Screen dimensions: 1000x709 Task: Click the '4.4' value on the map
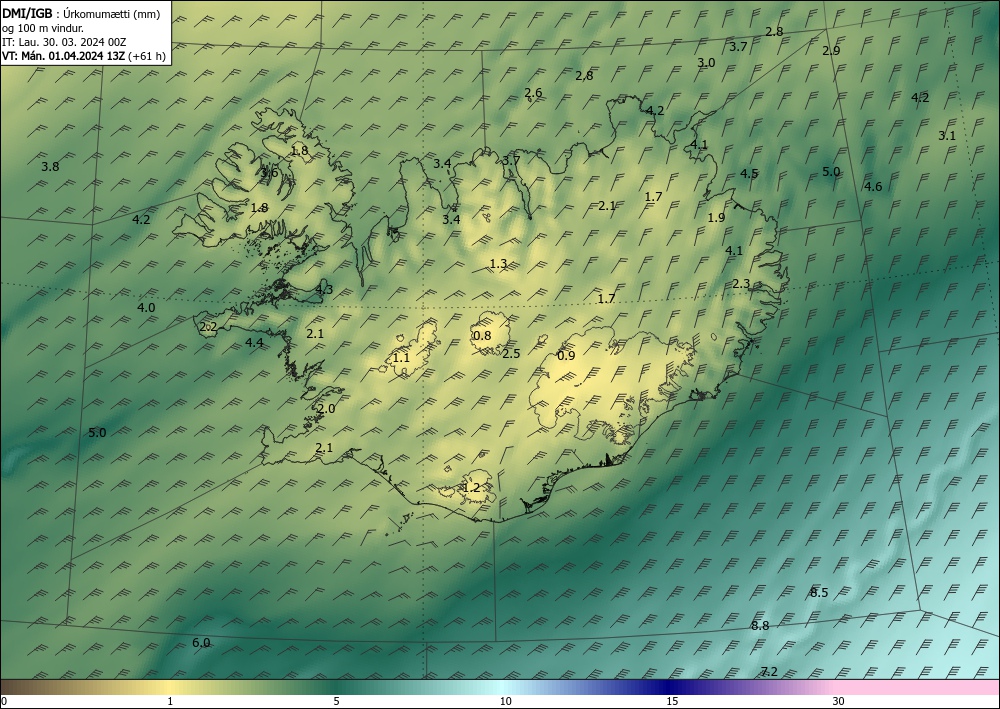click(254, 342)
